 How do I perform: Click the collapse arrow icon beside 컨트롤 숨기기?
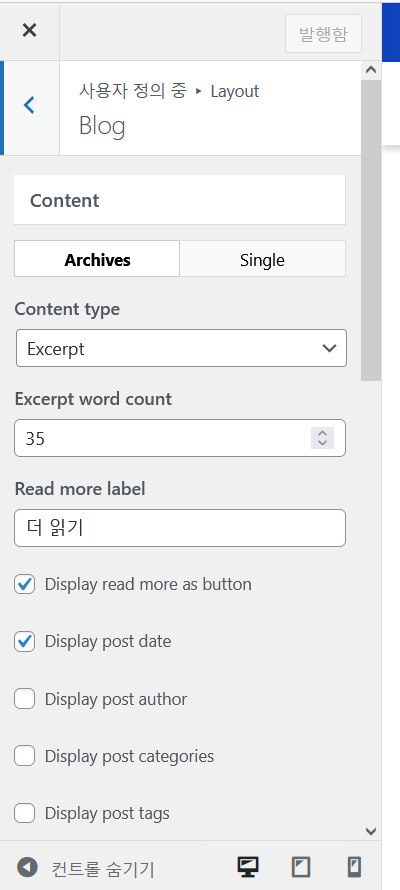point(27,867)
